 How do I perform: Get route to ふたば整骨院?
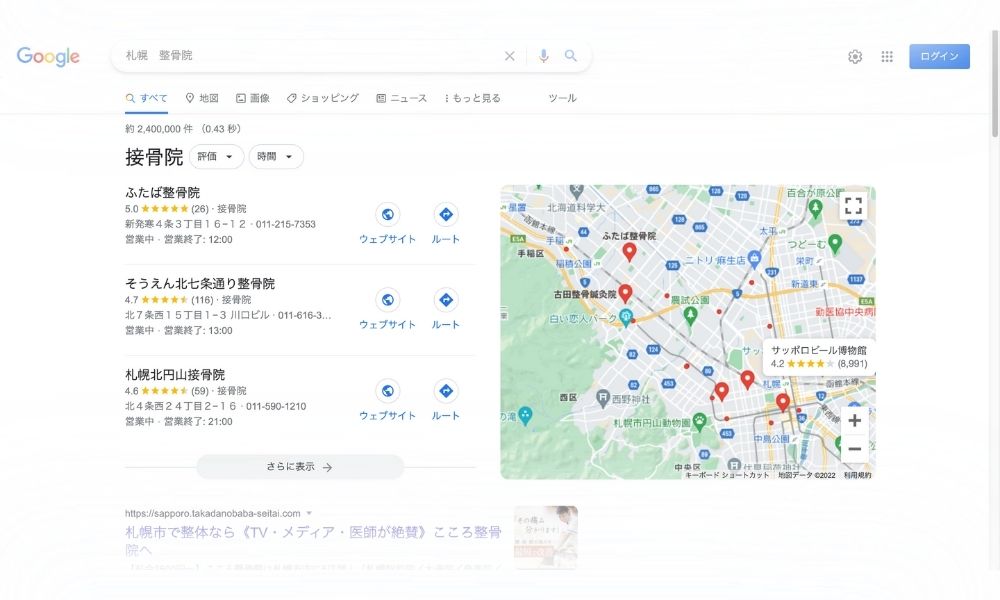(446, 223)
